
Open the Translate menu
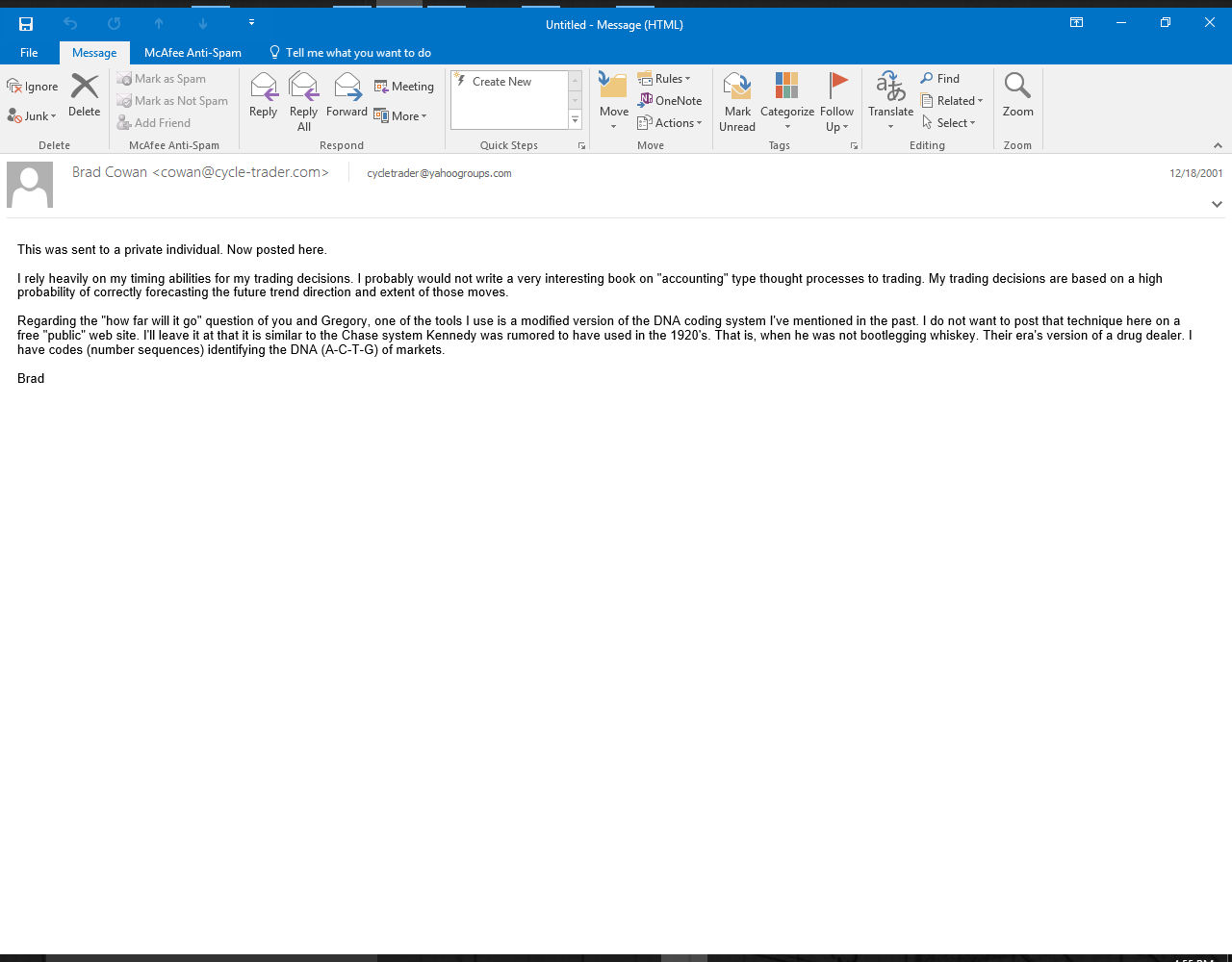click(890, 102)
